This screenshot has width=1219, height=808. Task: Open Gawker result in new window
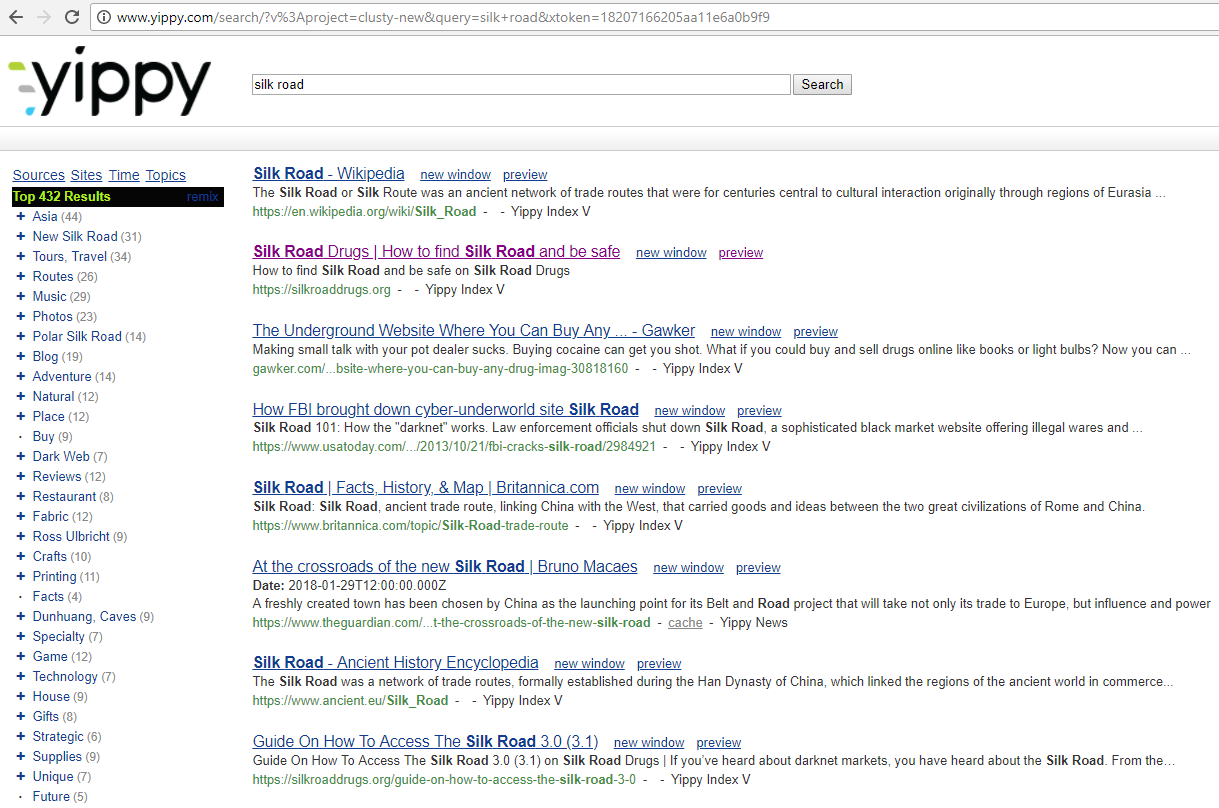[x=746, y=331]
